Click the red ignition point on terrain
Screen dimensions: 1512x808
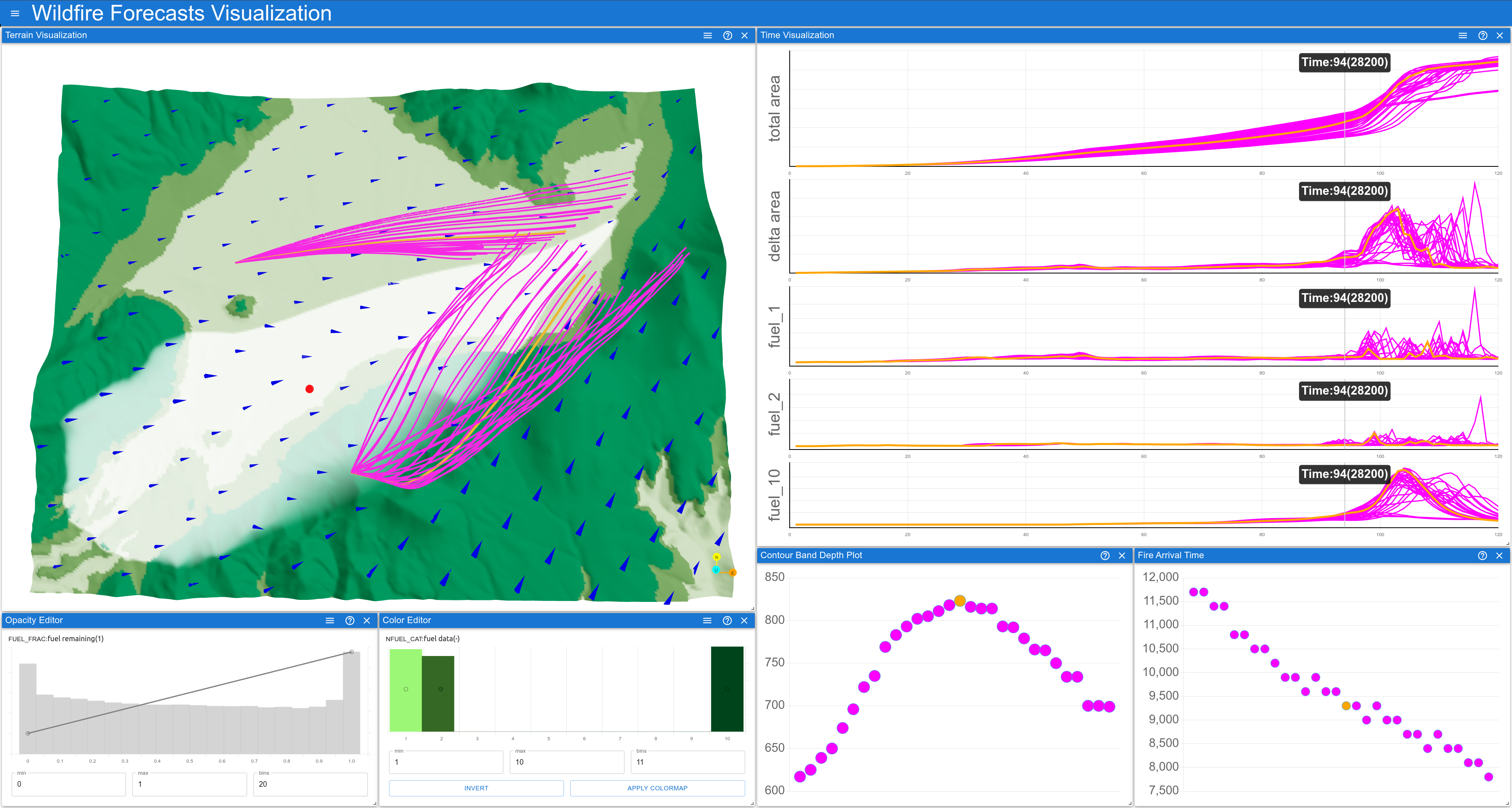click(x=309, y=389)
